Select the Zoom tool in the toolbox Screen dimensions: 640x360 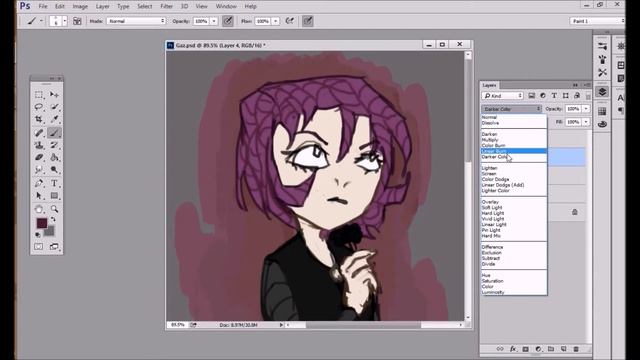pos(54,209)
